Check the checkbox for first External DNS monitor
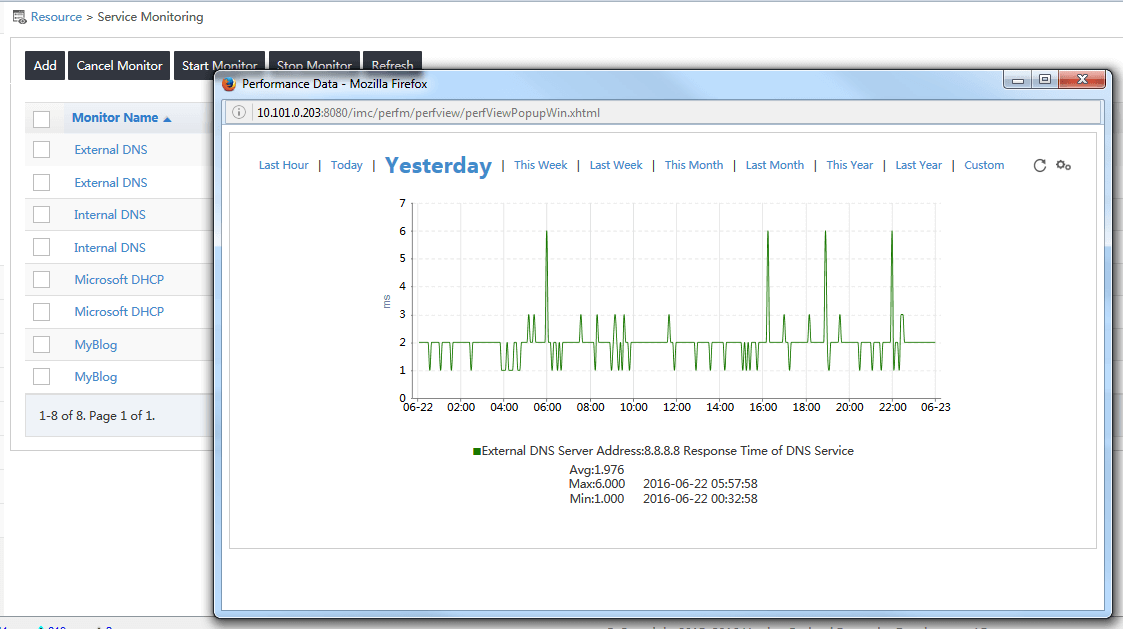This screenshot has height=629, width=1123. (42, 149)
